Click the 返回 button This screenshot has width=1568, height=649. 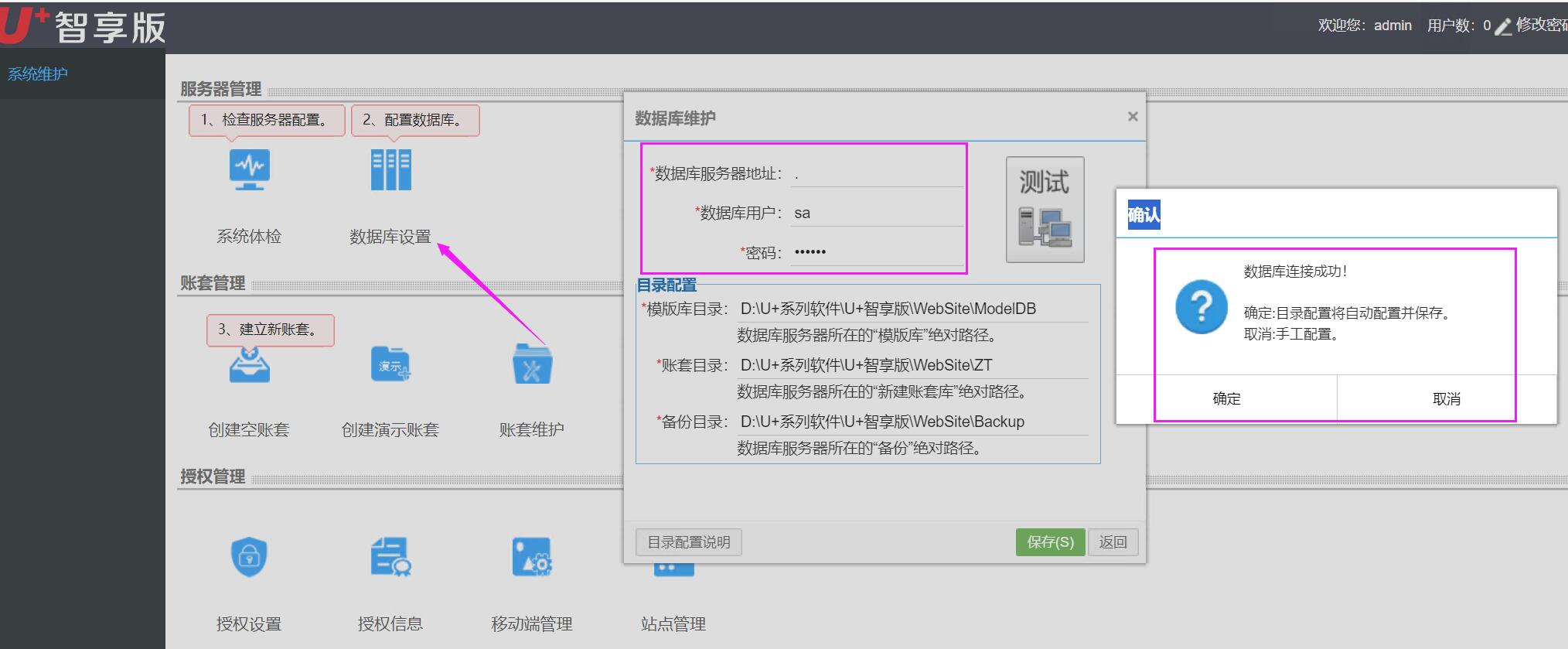1113,542
